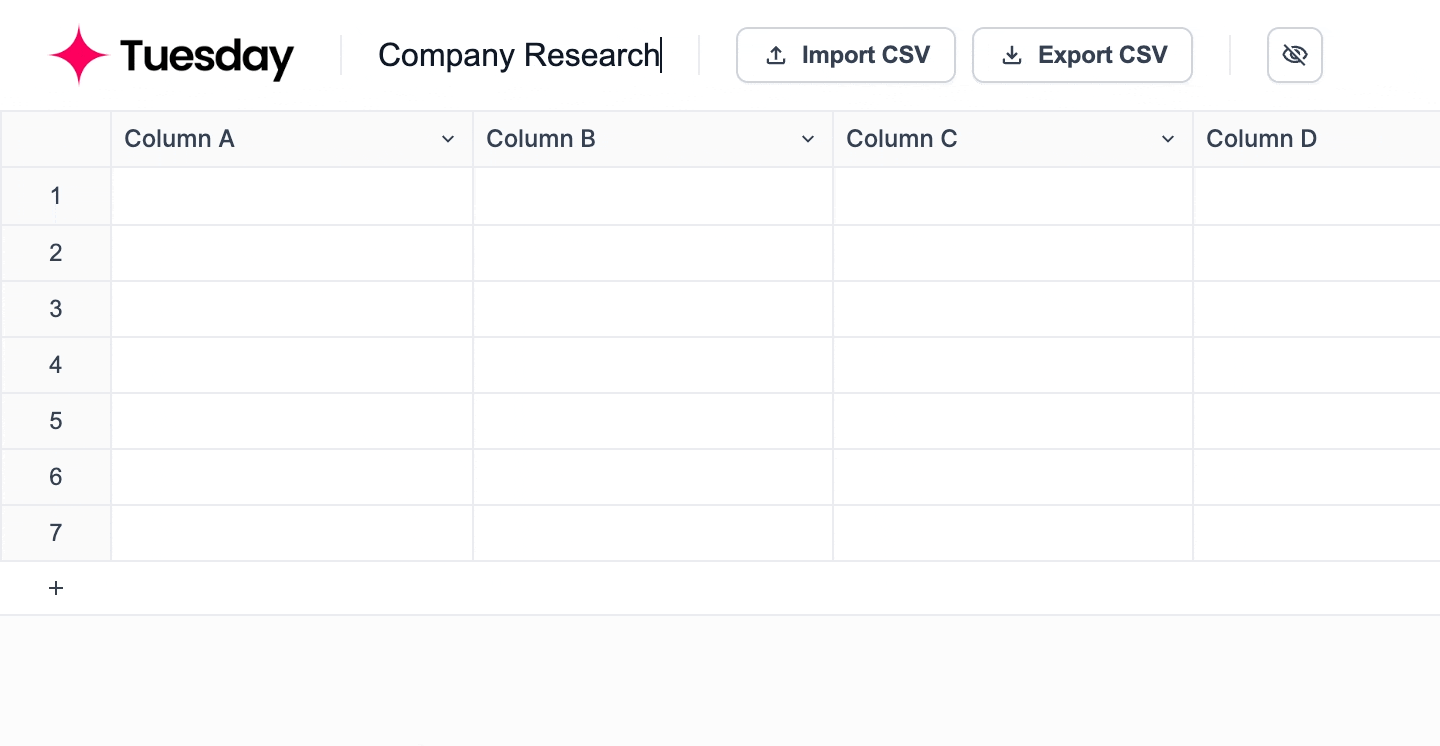This screenshot has height=746, width=1440.
Task: Click the row 1 cell under Column A
Action: coord(292,196)
